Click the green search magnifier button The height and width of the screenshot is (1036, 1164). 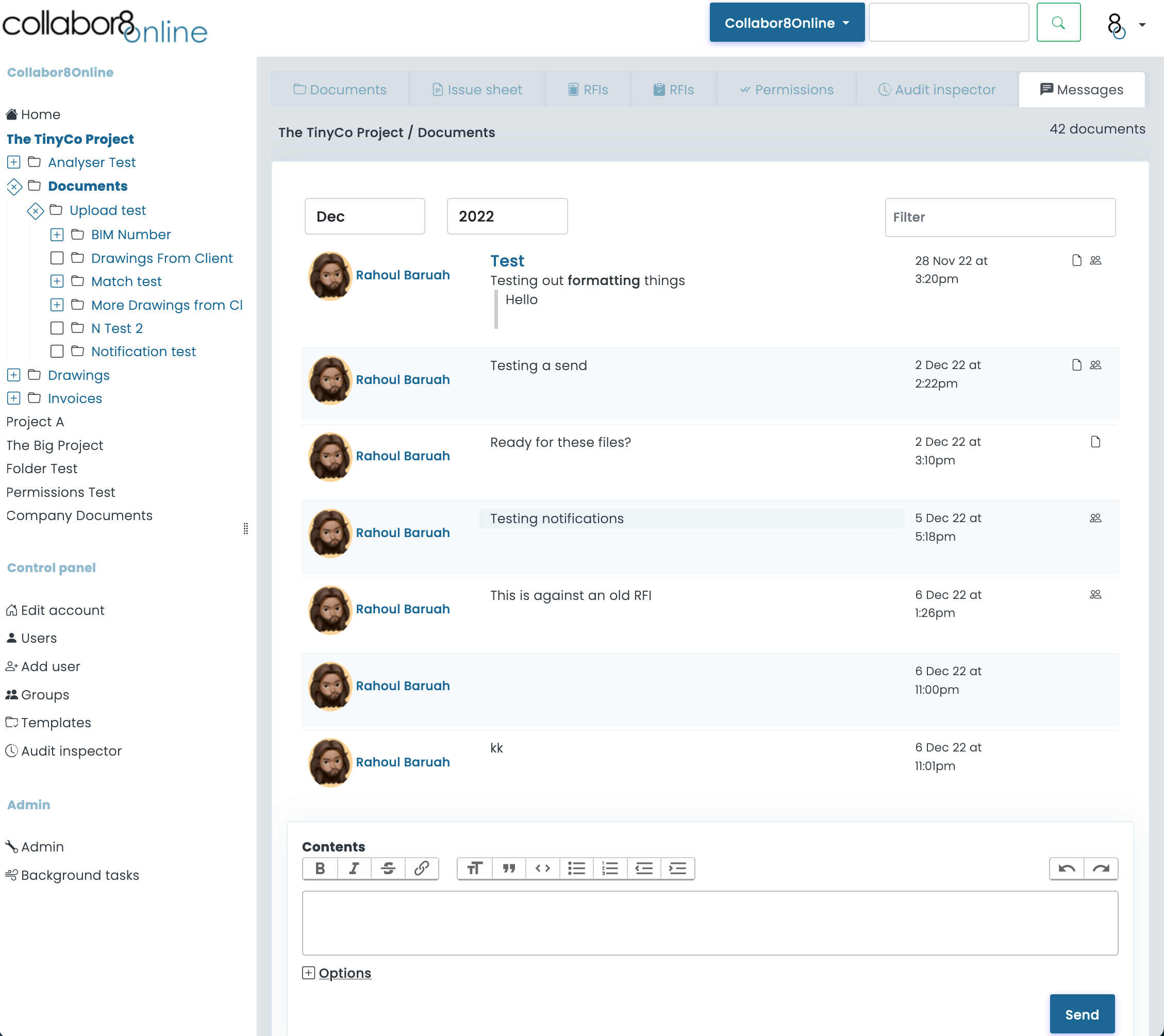coord(1058,23)
